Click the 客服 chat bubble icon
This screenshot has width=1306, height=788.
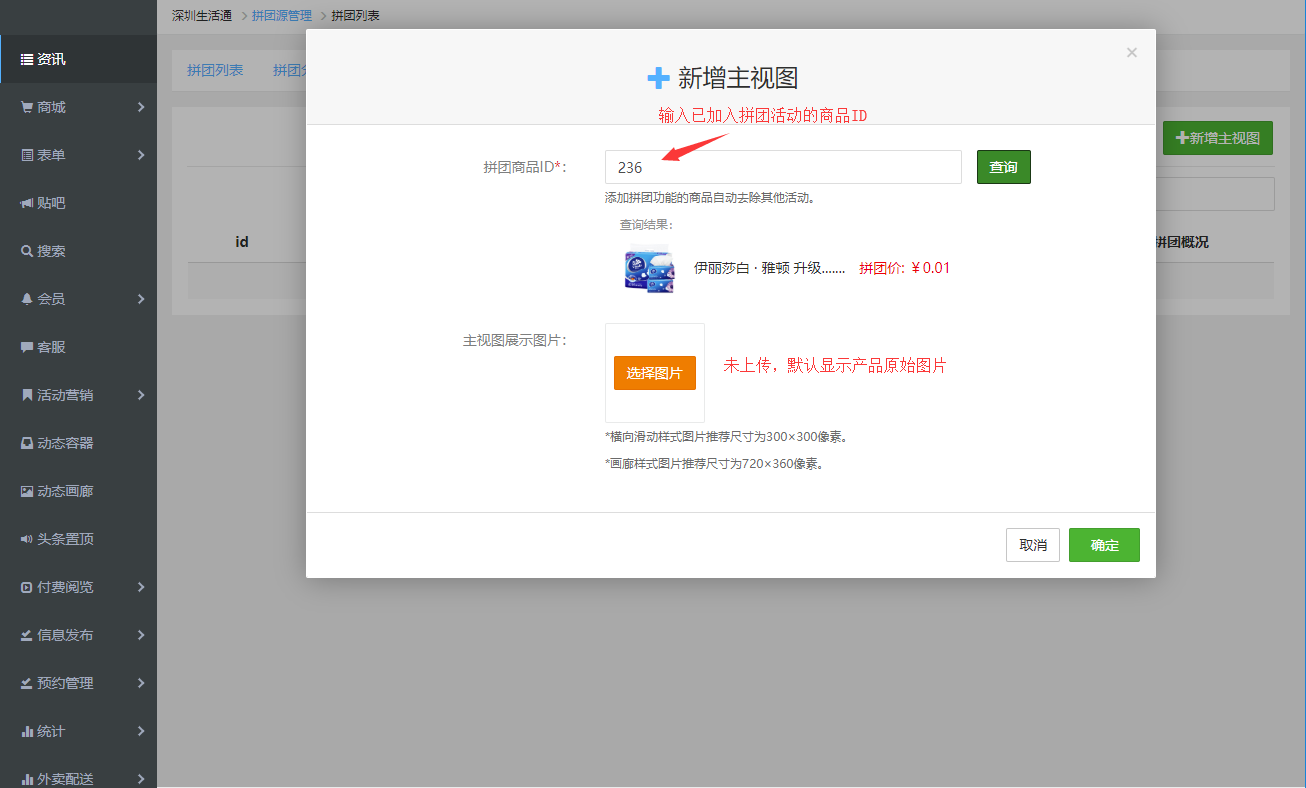pyautogui.click(x=27, y=347)
